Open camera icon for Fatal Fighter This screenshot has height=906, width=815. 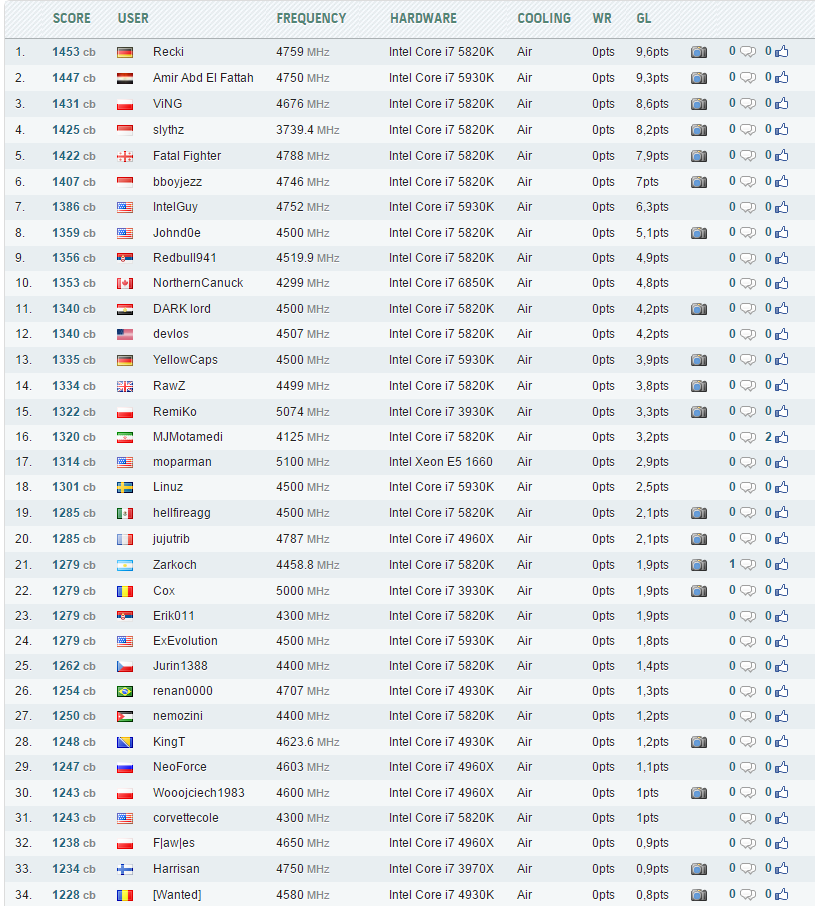pos(699,156)
